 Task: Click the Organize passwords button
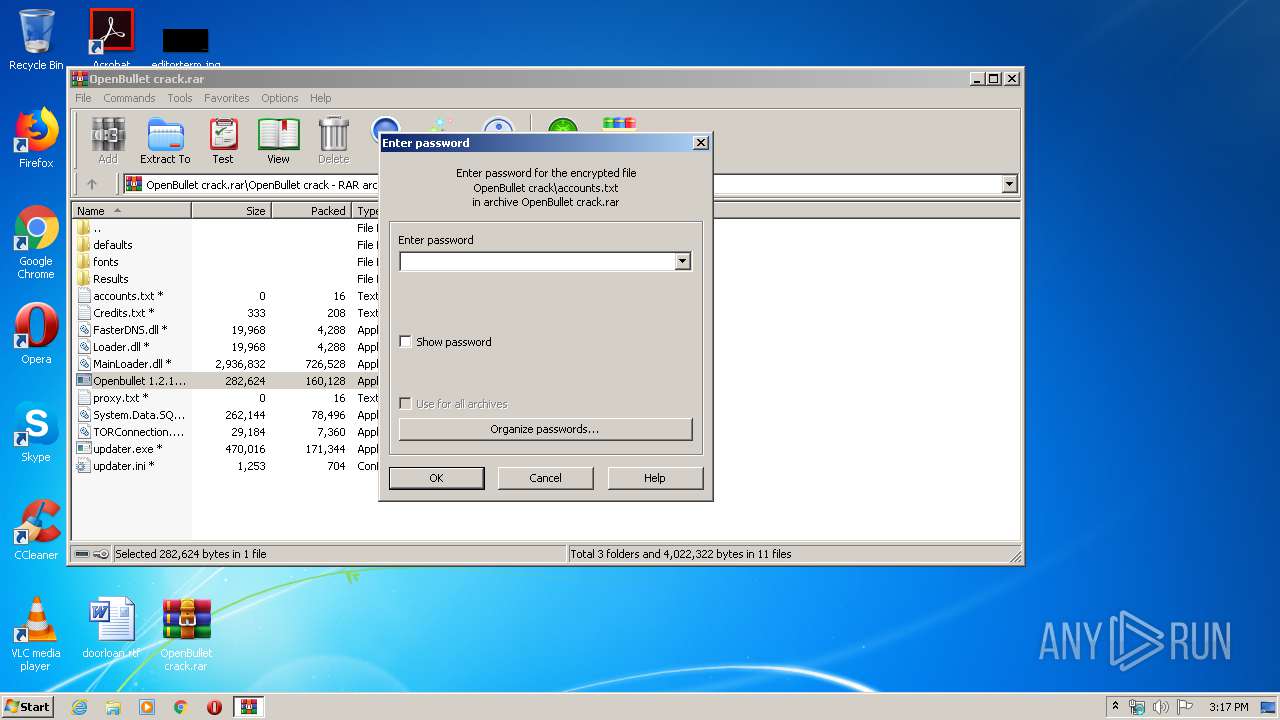click(545, 429)
